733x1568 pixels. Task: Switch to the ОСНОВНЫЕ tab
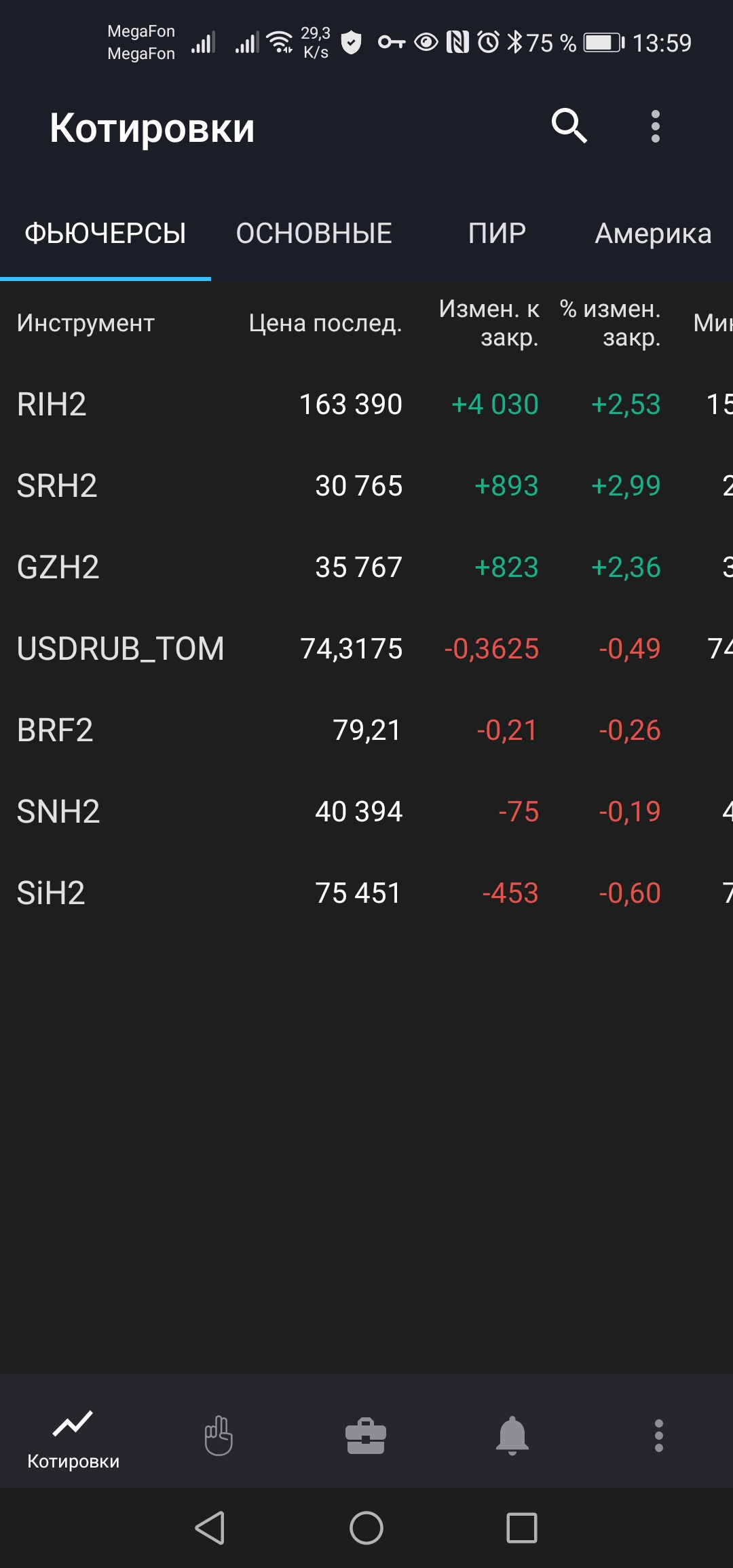[314, 234]
